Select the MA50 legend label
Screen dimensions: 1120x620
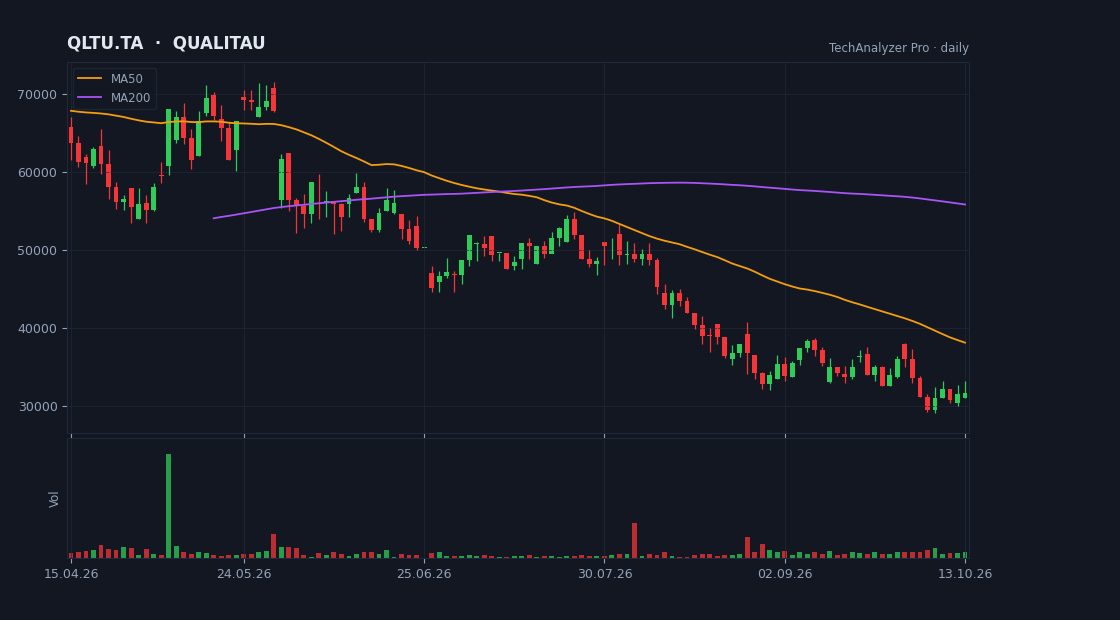pos(126,79)
